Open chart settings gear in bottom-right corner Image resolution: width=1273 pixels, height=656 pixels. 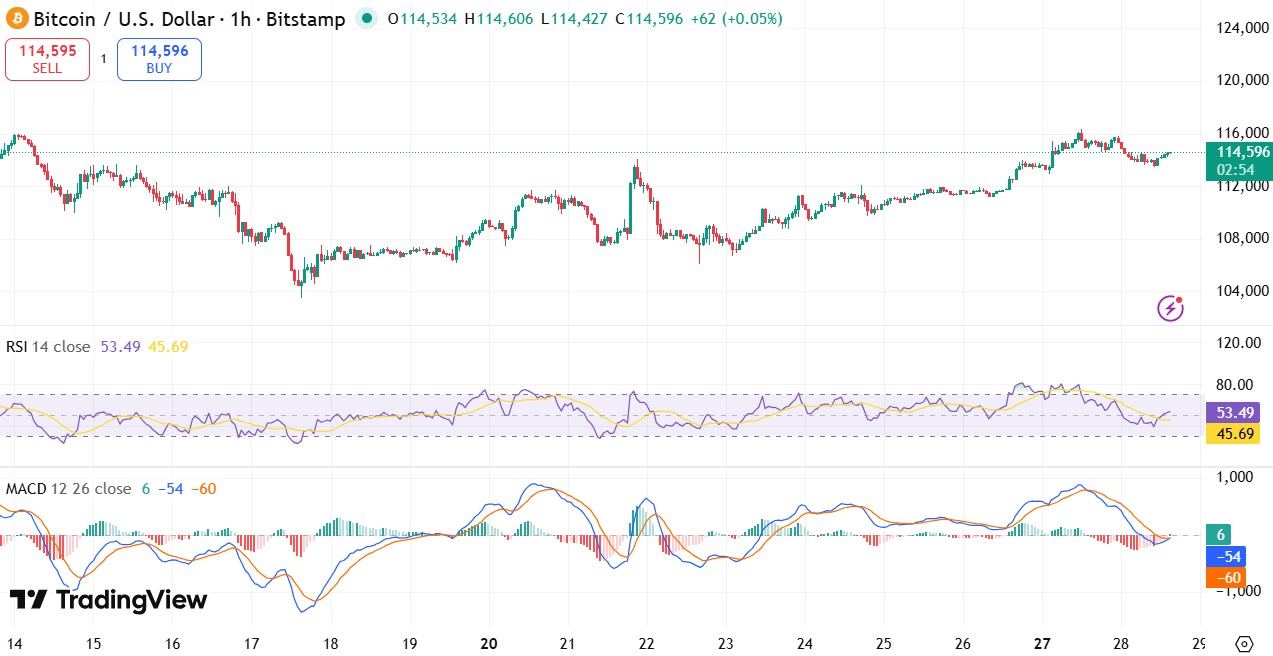point(1244,643)
